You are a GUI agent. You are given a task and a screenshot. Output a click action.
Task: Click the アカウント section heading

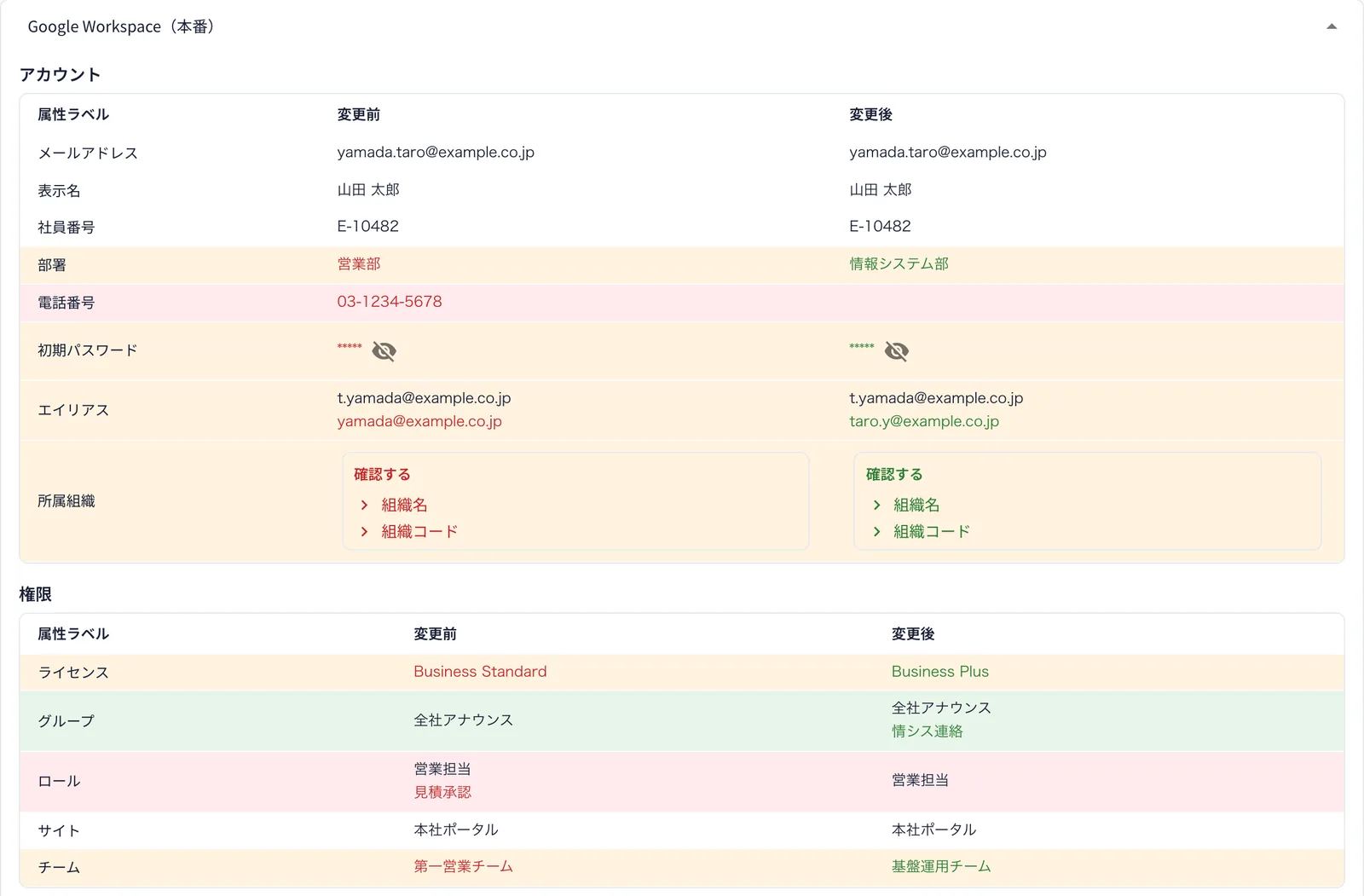pyautogui.click(x=60, y=74)
